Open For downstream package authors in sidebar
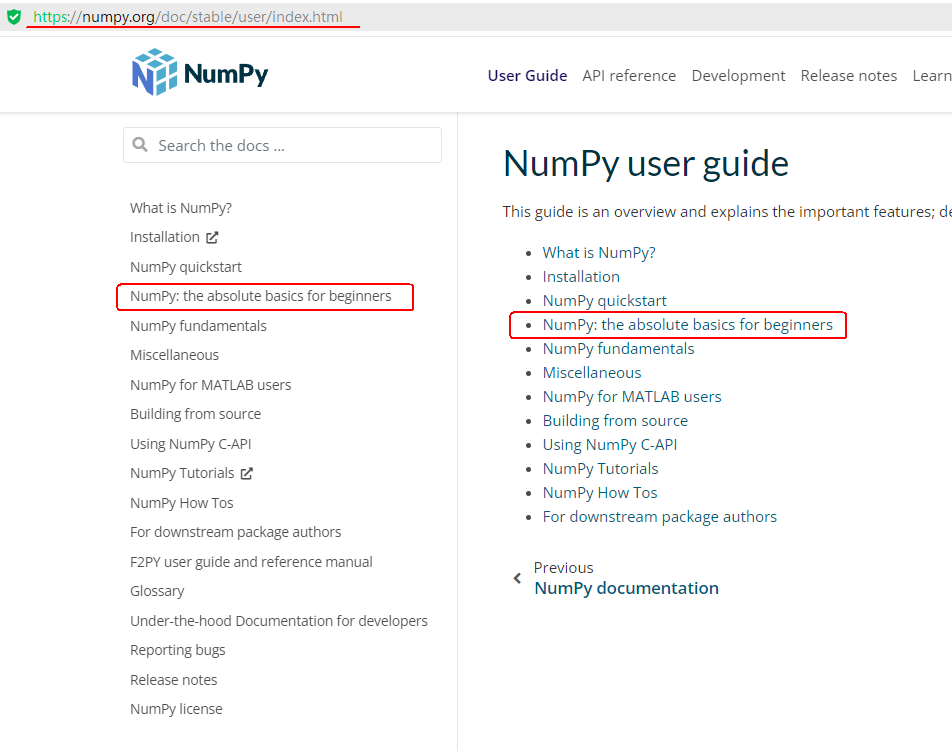Image resolution: width=952 pixels, height=751 pixels. pyautogui.click(x=236, y=532)
